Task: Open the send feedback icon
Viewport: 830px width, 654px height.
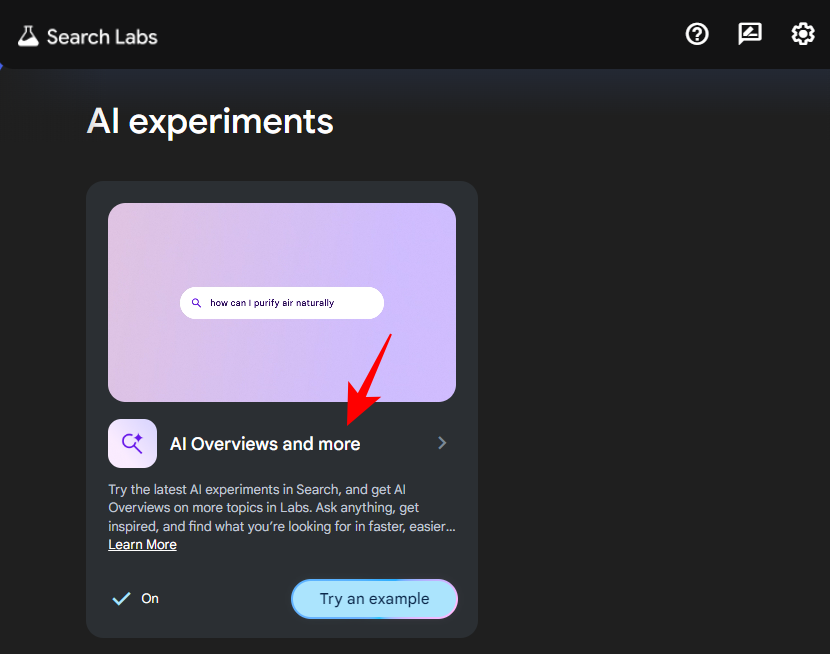Action: coord(750,34)
